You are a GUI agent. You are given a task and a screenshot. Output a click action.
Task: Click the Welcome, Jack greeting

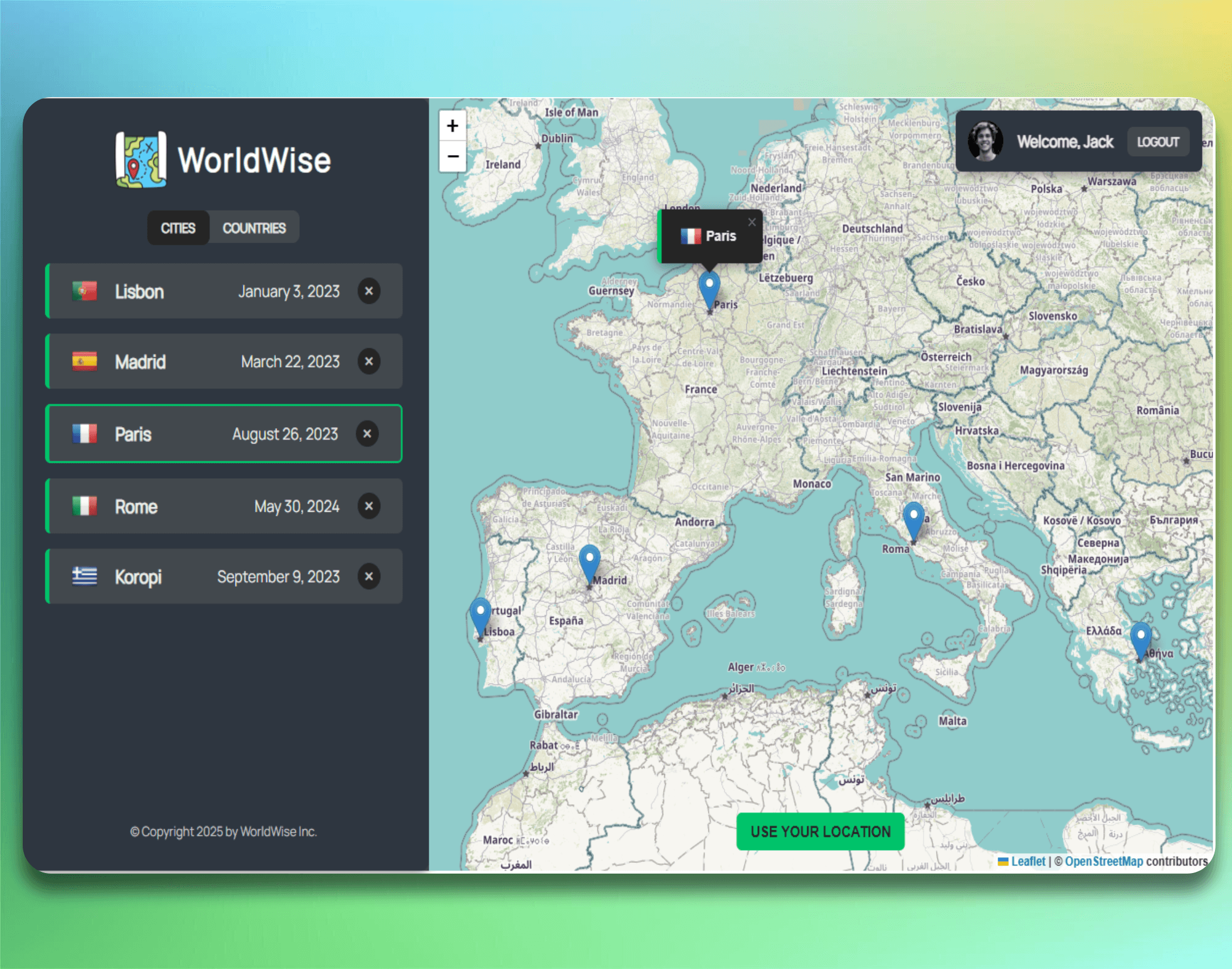click(x=1065, y=141)
